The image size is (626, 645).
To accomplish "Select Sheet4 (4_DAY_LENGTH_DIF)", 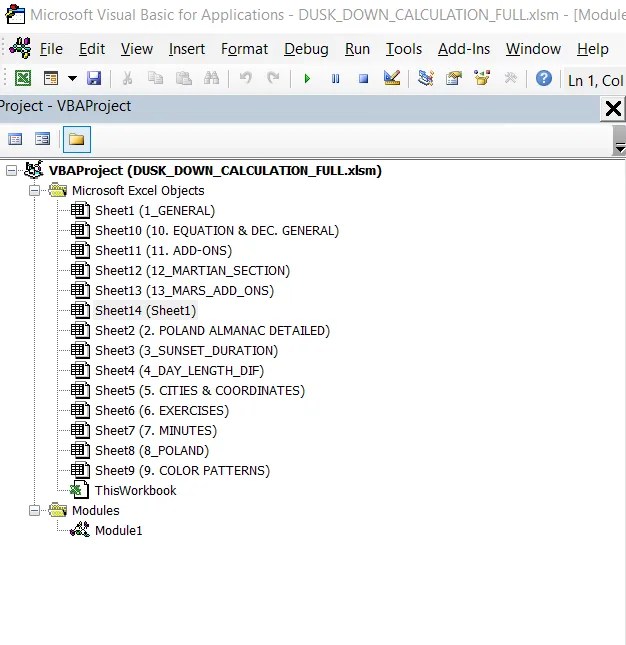I will [x=179, y=371].
